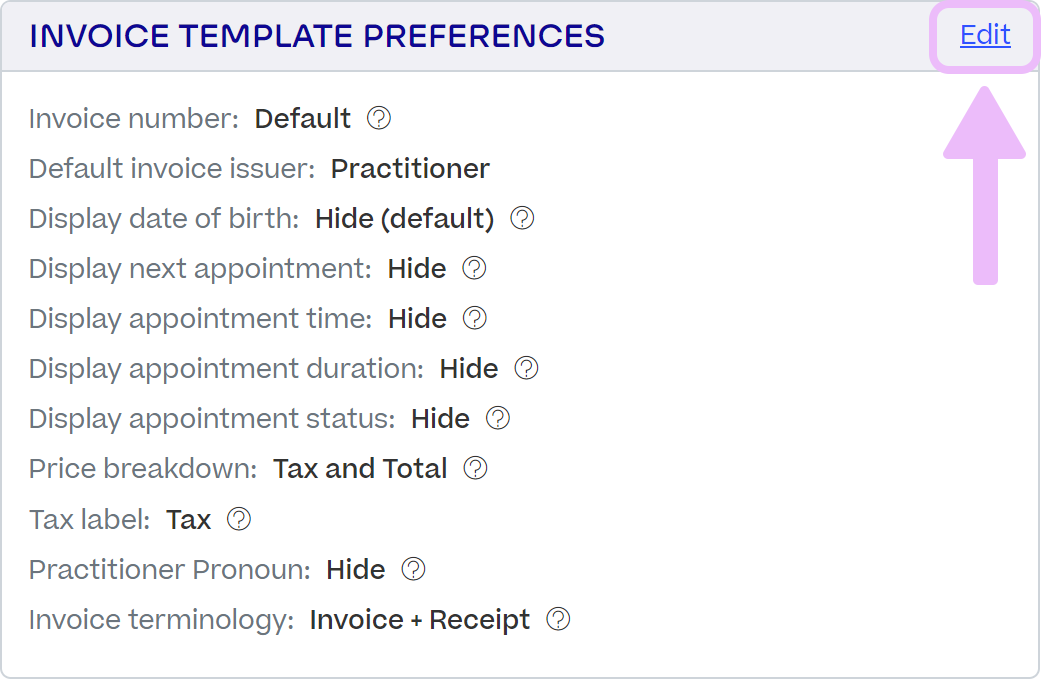This screenshot has width=1041, height=679.
Task: Select the Tax label value text
Action: (x=189, y=519)
